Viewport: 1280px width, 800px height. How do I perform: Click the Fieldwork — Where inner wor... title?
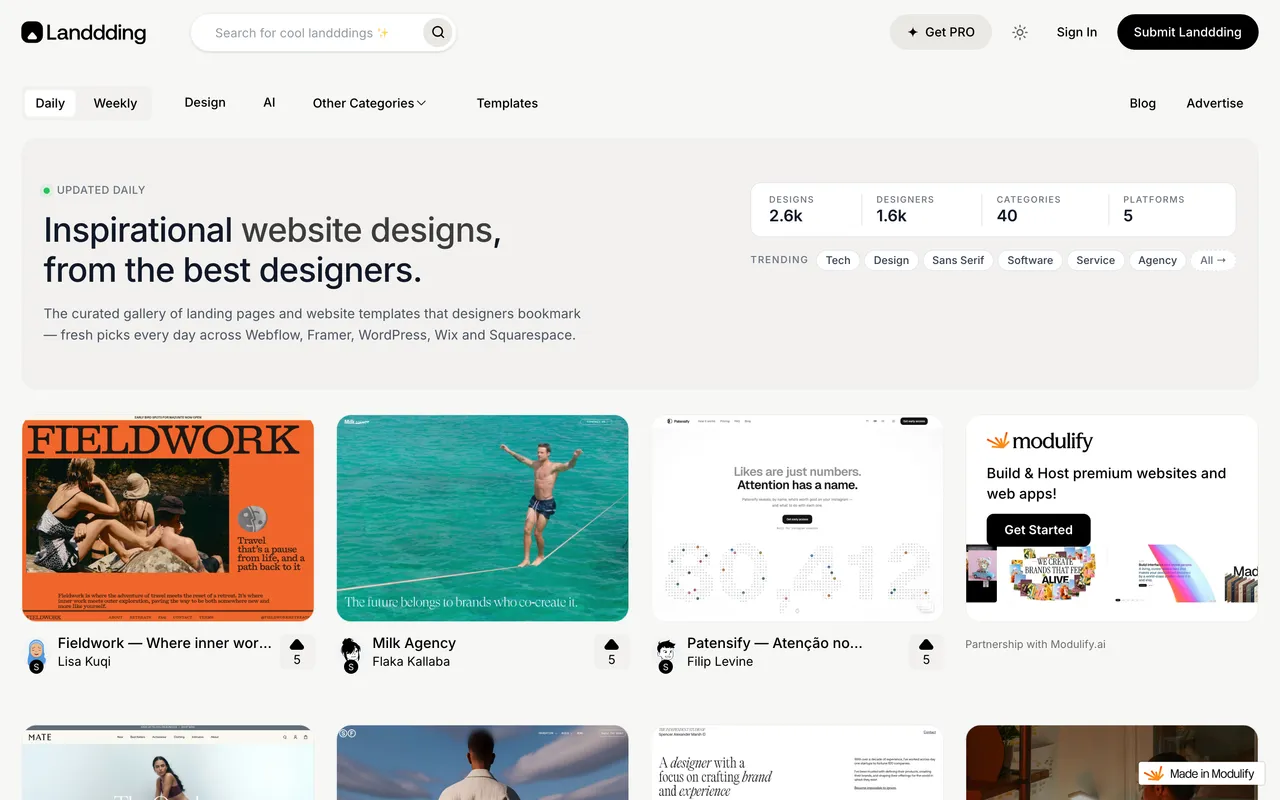(x=165, y=643)
